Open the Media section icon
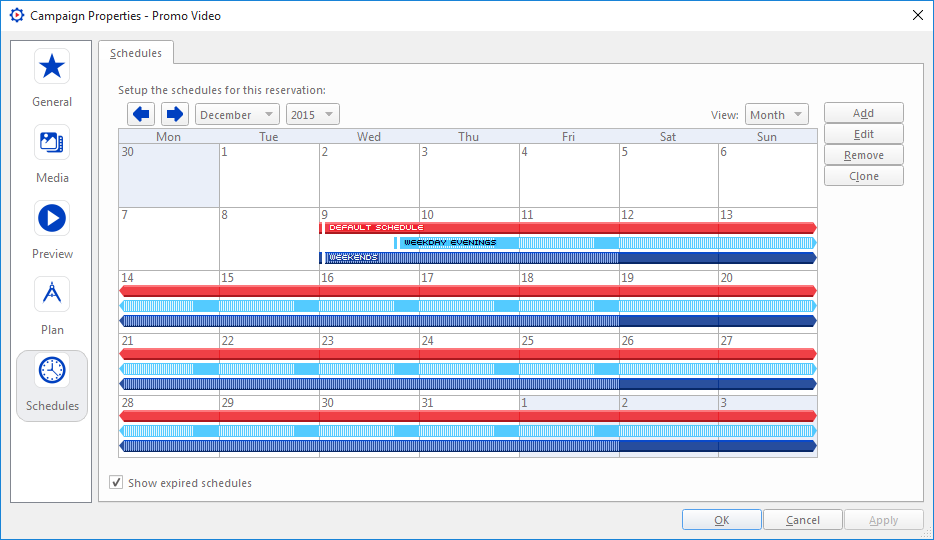This screenshot has width=934, height=540. 52,143
